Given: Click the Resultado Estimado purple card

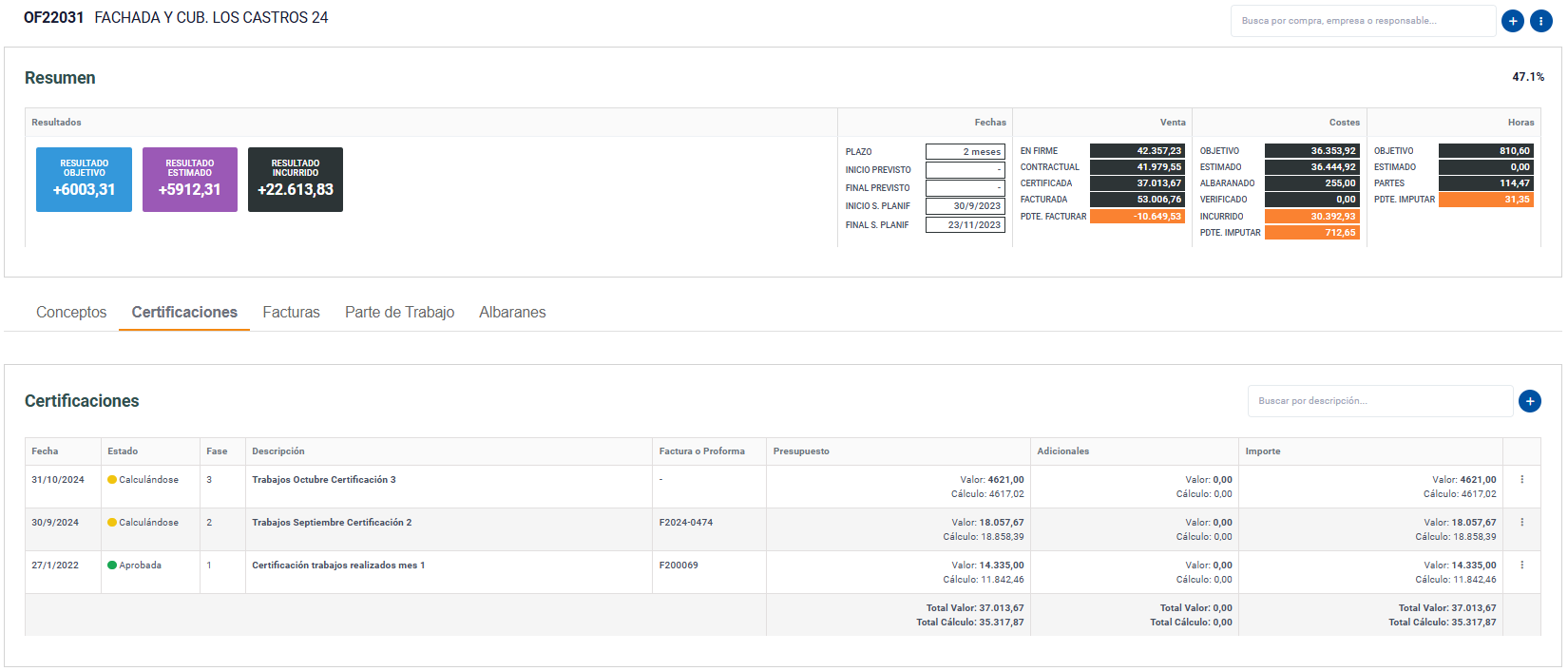Looking at the screenshot, I should 189,180.
